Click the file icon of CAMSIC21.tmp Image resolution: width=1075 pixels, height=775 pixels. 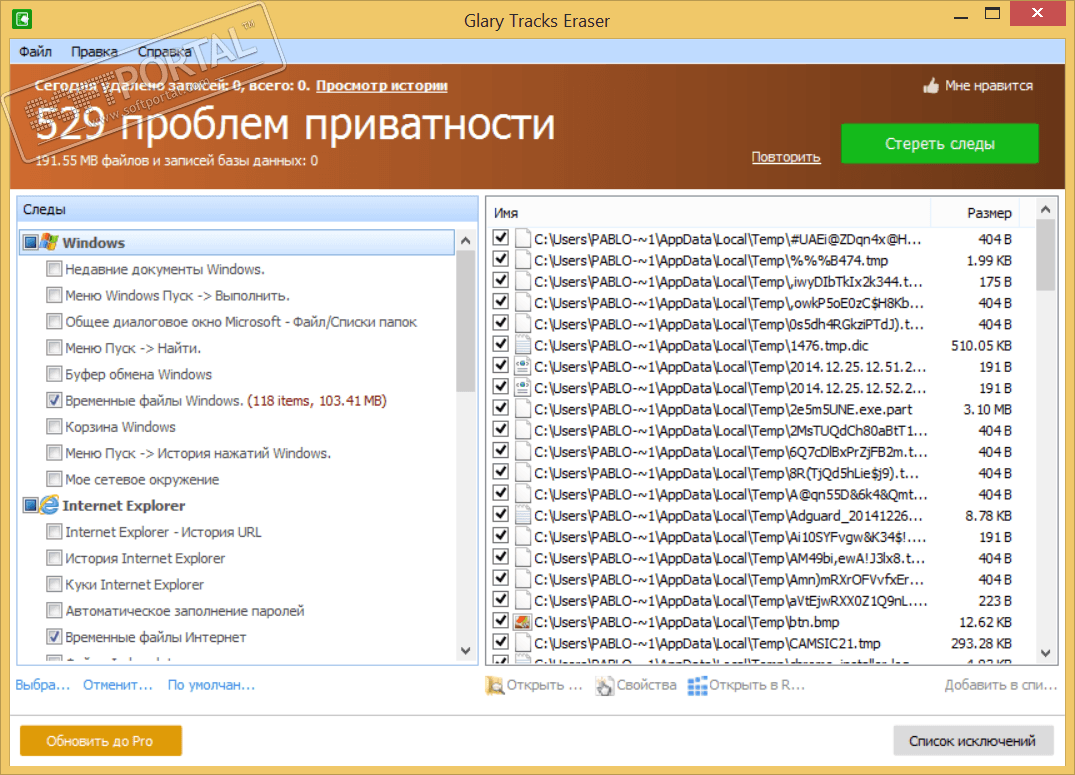[522, 643]
